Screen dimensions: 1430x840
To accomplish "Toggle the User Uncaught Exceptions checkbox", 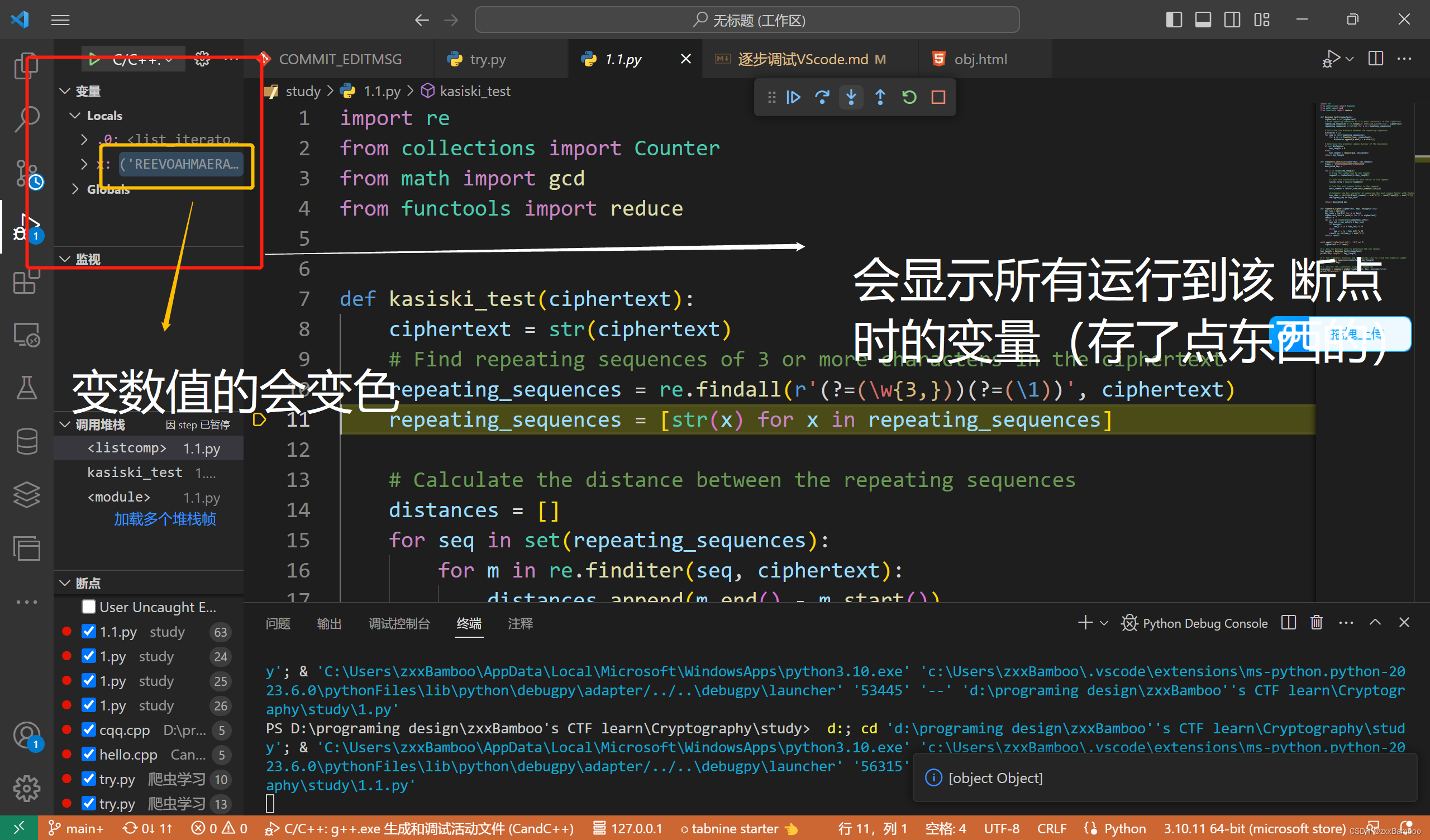I will click(x=88, y=607).
